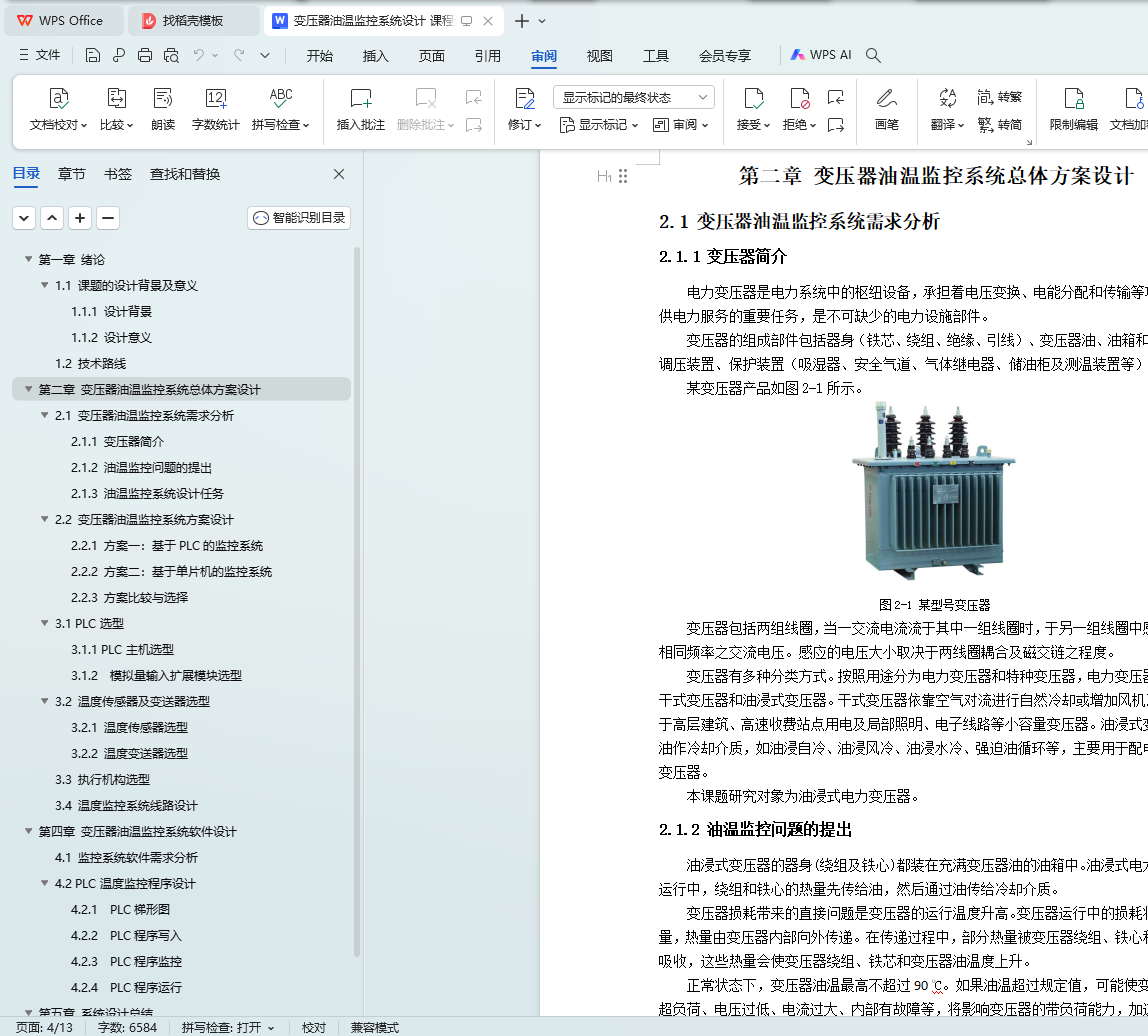1148x1036 pixels.
Task: Collapse the 3.1 PLC 选型 node
Action: click(45, 623)
